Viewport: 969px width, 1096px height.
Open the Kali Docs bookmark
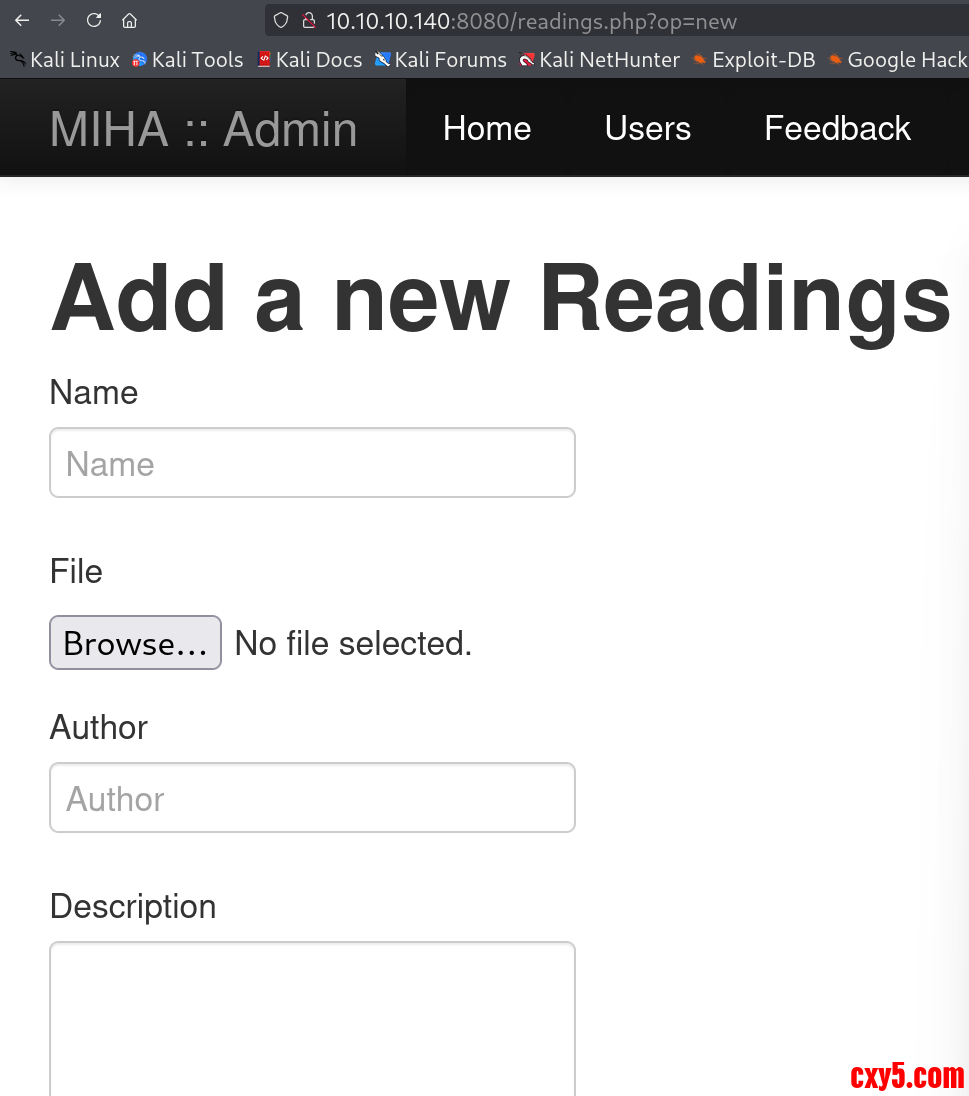click(309, 60)
